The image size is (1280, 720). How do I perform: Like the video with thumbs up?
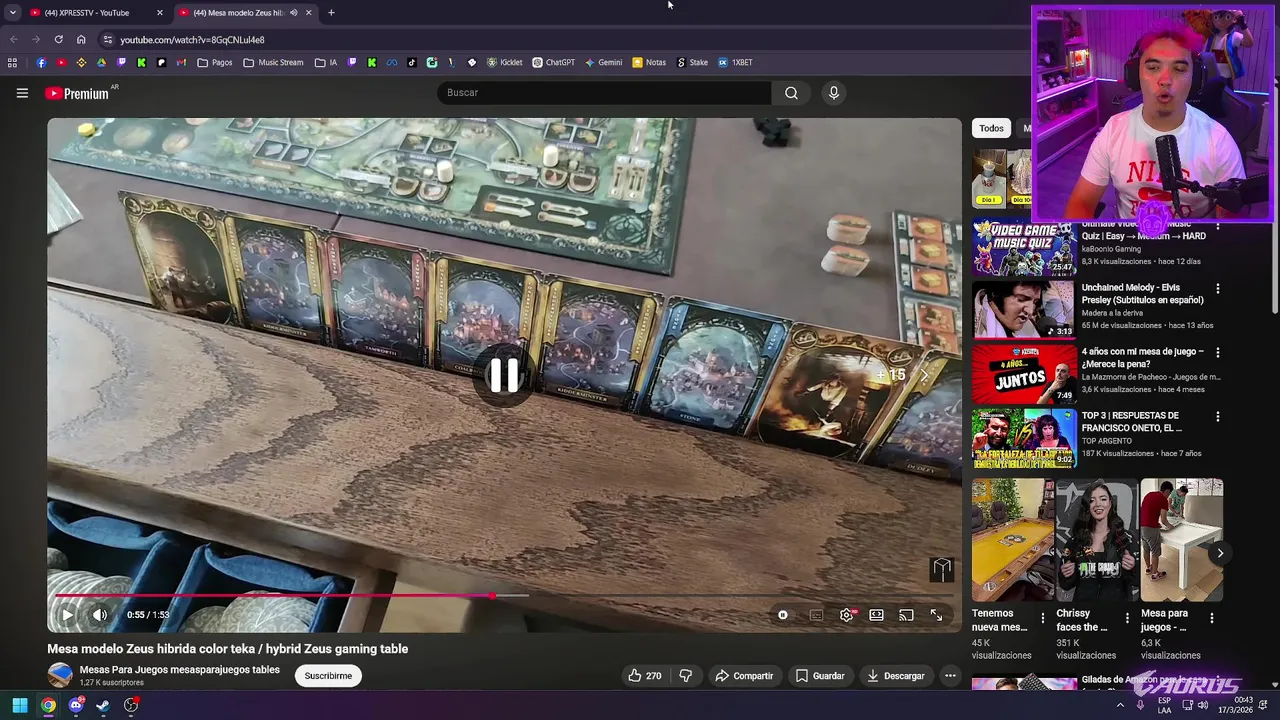click(644, 676)
